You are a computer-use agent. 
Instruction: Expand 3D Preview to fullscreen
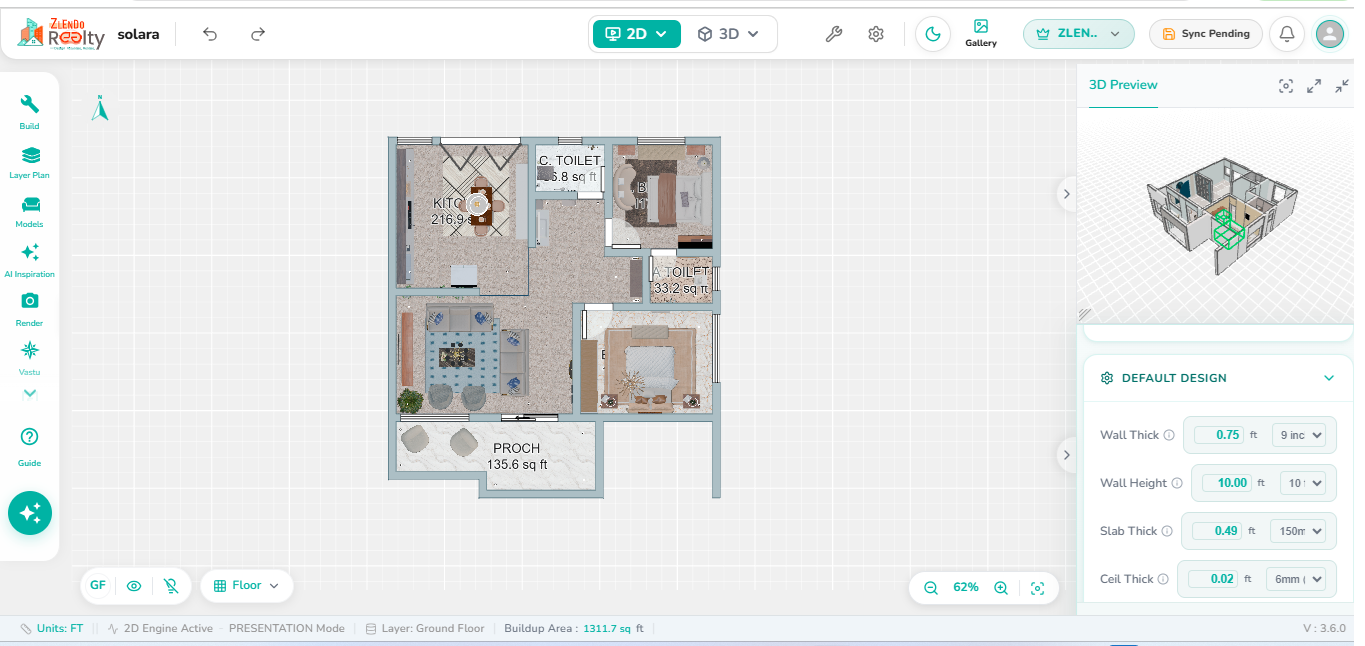point(1314,86)
